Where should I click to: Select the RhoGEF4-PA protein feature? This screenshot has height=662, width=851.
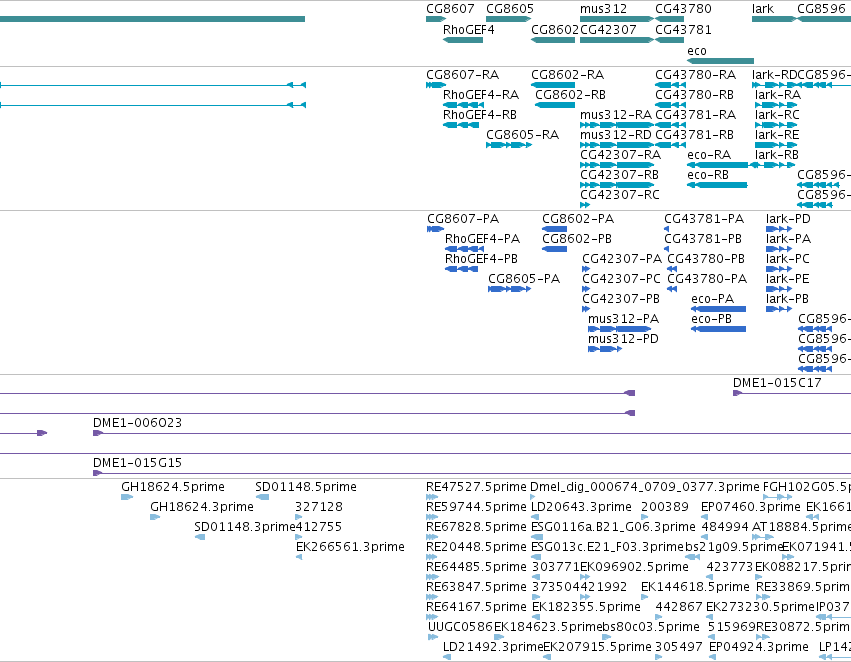(464, 249)
